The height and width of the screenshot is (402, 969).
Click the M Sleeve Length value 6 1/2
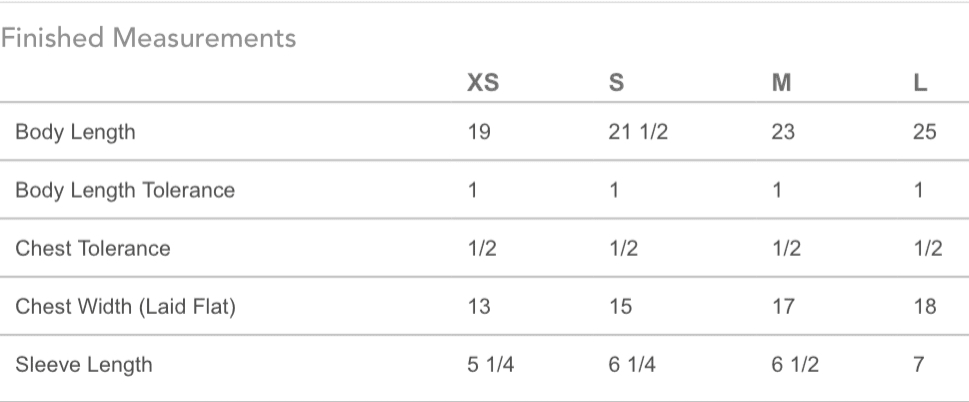(795, 365)
